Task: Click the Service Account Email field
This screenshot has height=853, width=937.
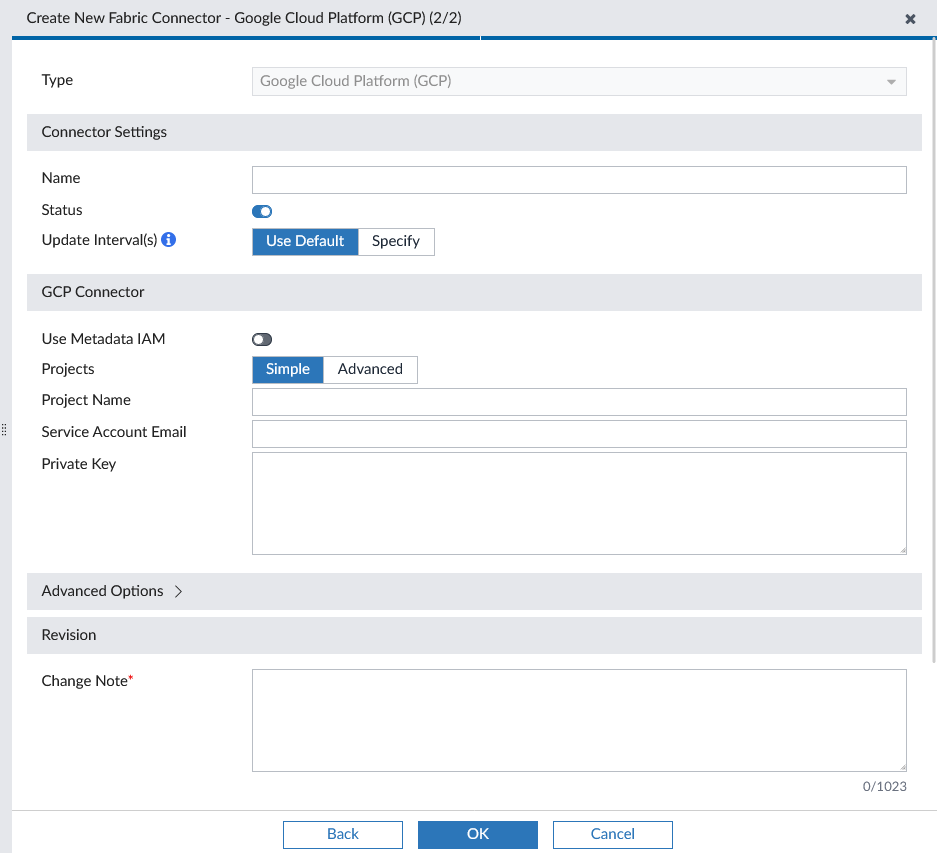Action: tap(579, 433)
